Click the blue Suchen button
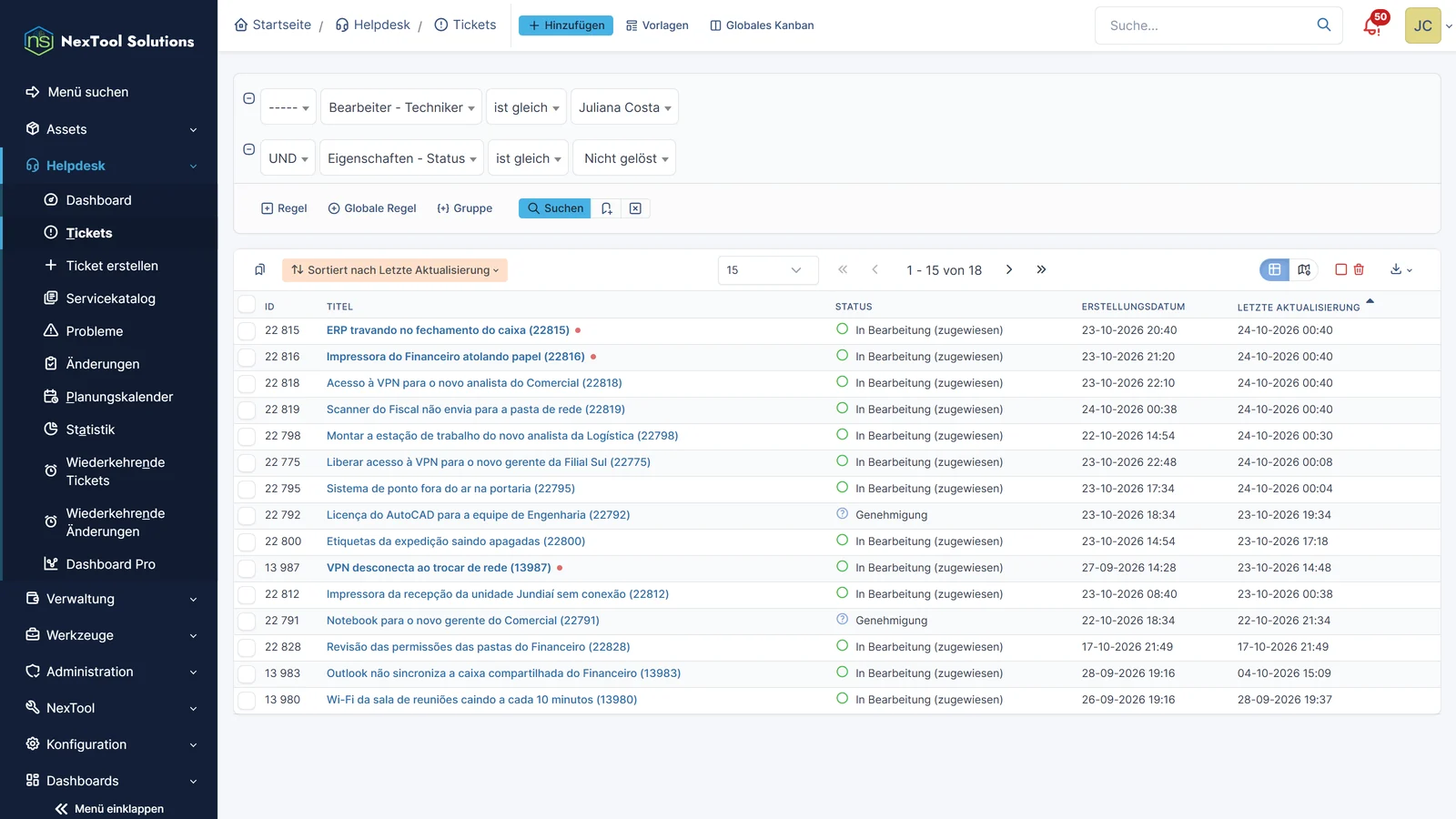1456x819 pixels. 555,208
